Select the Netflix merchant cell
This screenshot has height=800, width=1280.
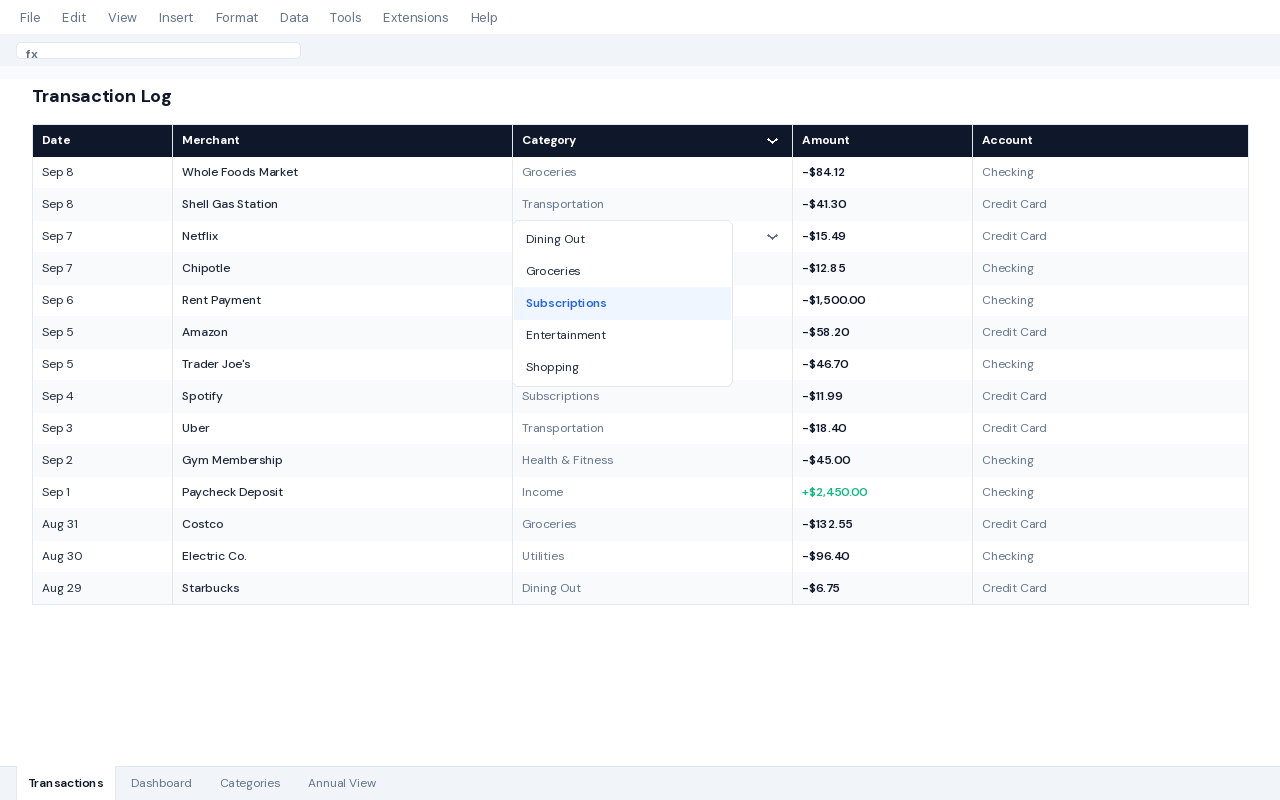342,237
